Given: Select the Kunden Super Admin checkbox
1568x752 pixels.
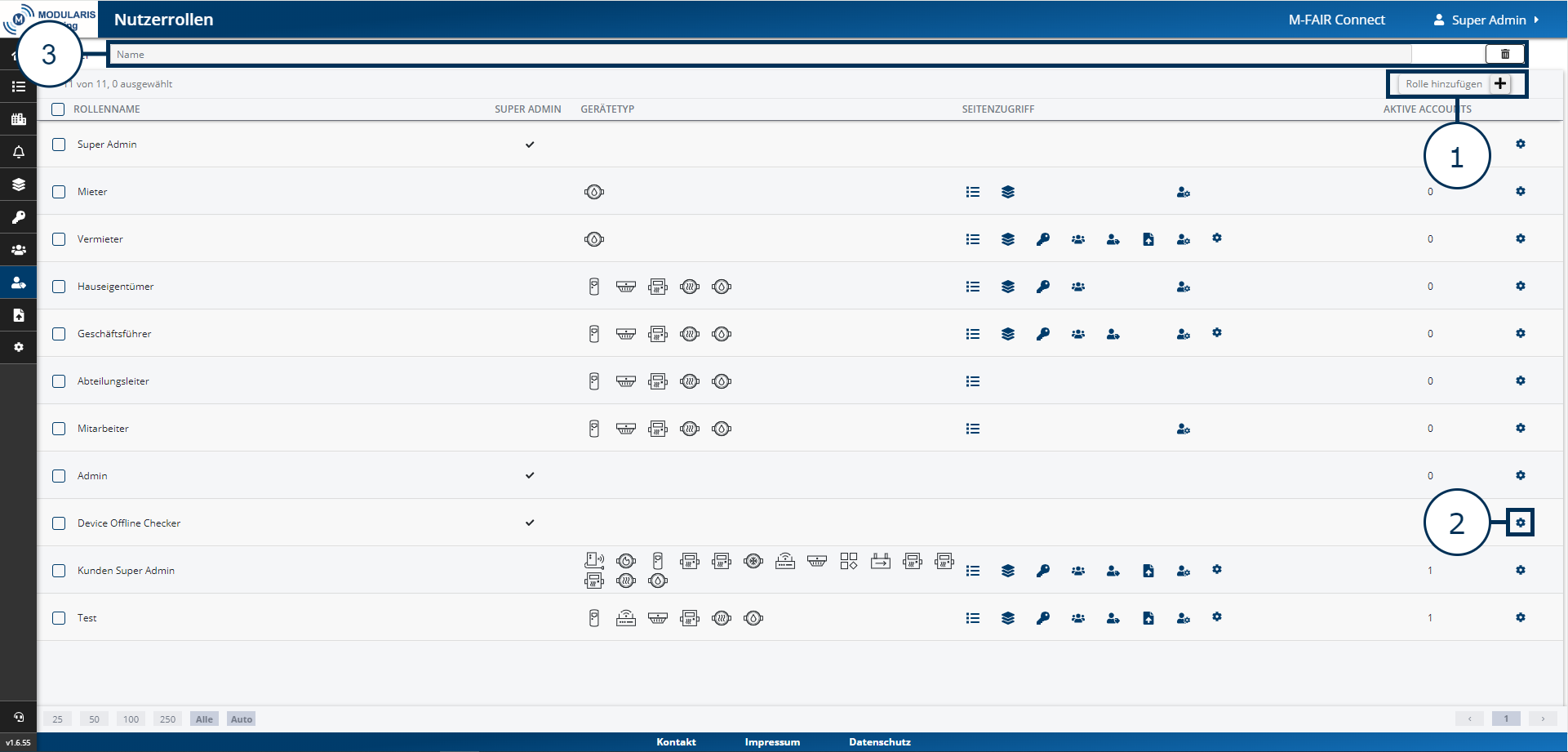Looking at the screenshot, I should [x=59, y=571].
